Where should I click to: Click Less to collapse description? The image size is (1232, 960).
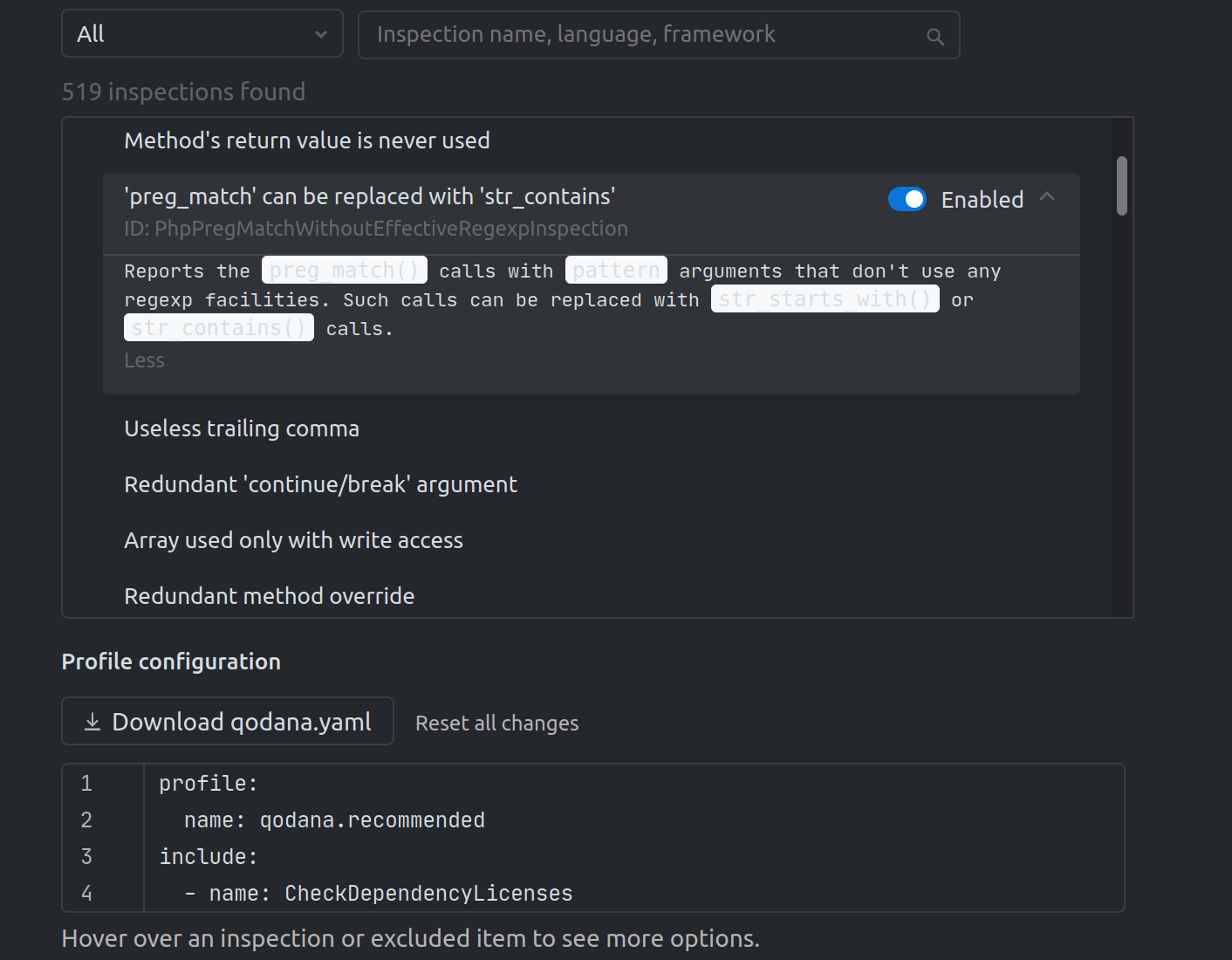coord(144,360)
